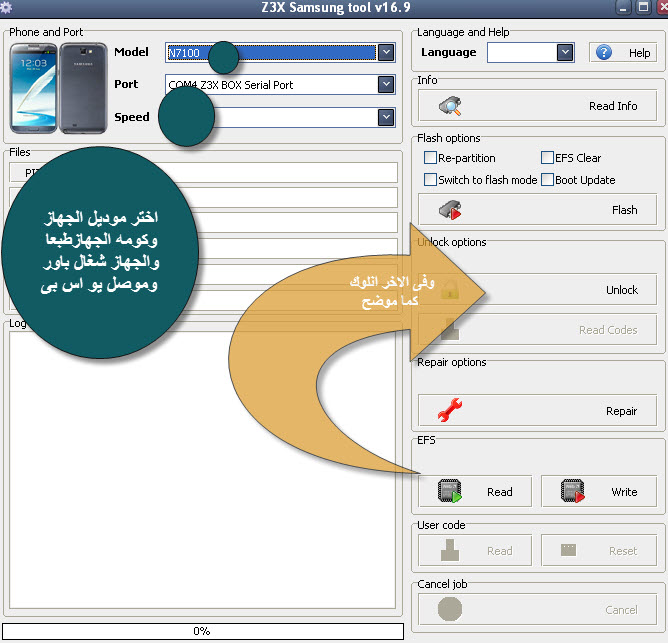The height and width of the screenshot is (643, 668).
Task: Click the 0% progress bar
Action: point(203,631)
